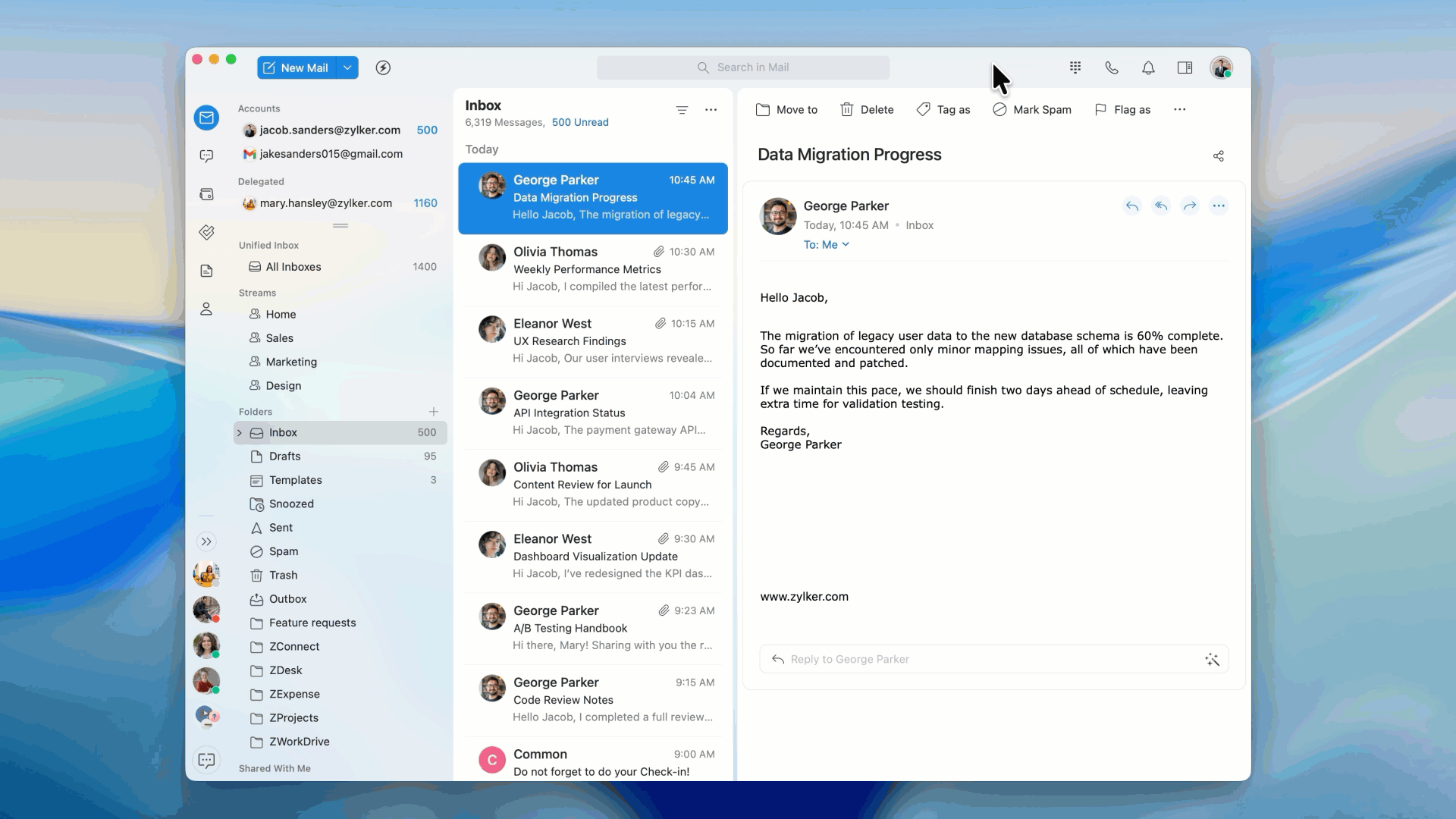Click Mark Spam in toolbar
Viewport: 1456px width, 819px height.
1032,110
